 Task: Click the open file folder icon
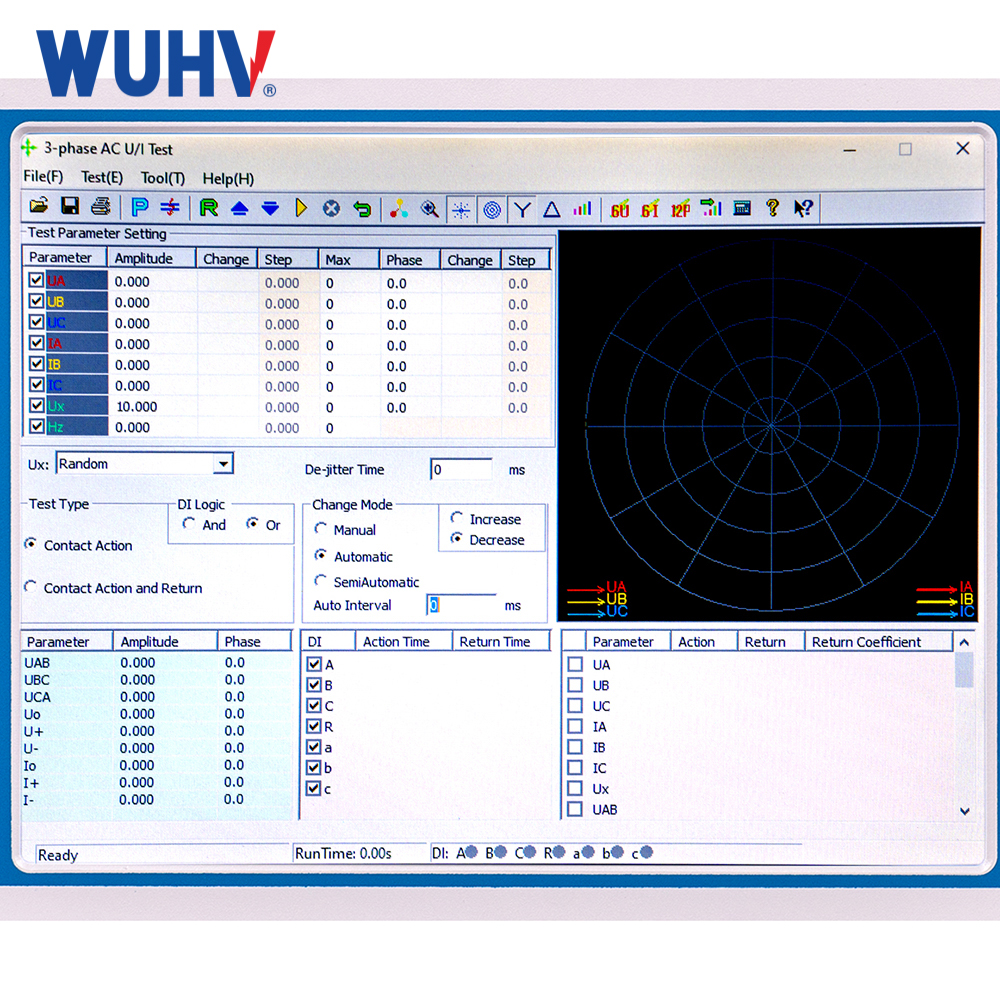coord(39,207)
